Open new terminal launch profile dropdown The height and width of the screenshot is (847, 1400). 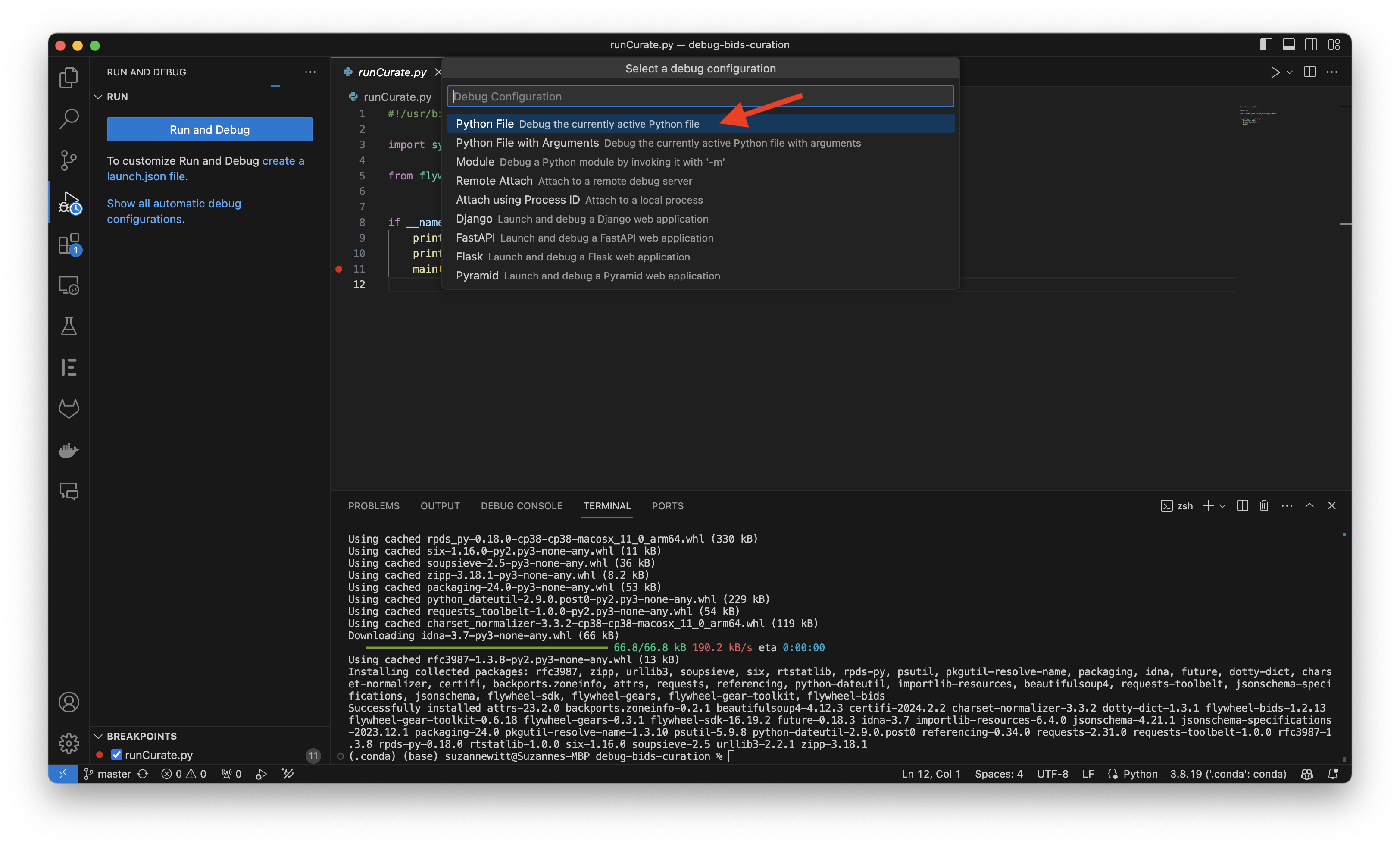click(1222, 505)
